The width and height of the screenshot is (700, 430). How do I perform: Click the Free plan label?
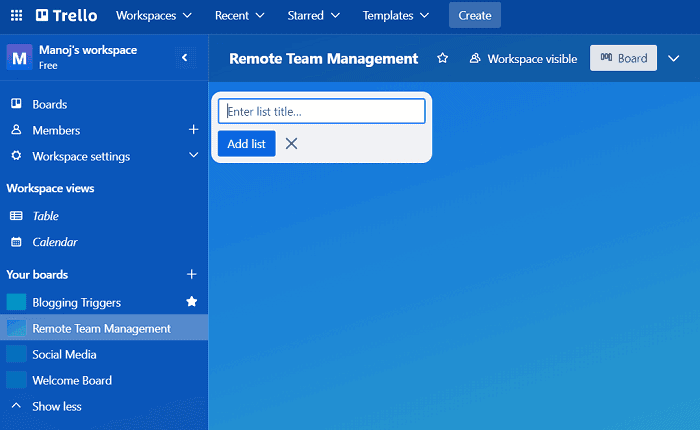click(x=48, y=66)
